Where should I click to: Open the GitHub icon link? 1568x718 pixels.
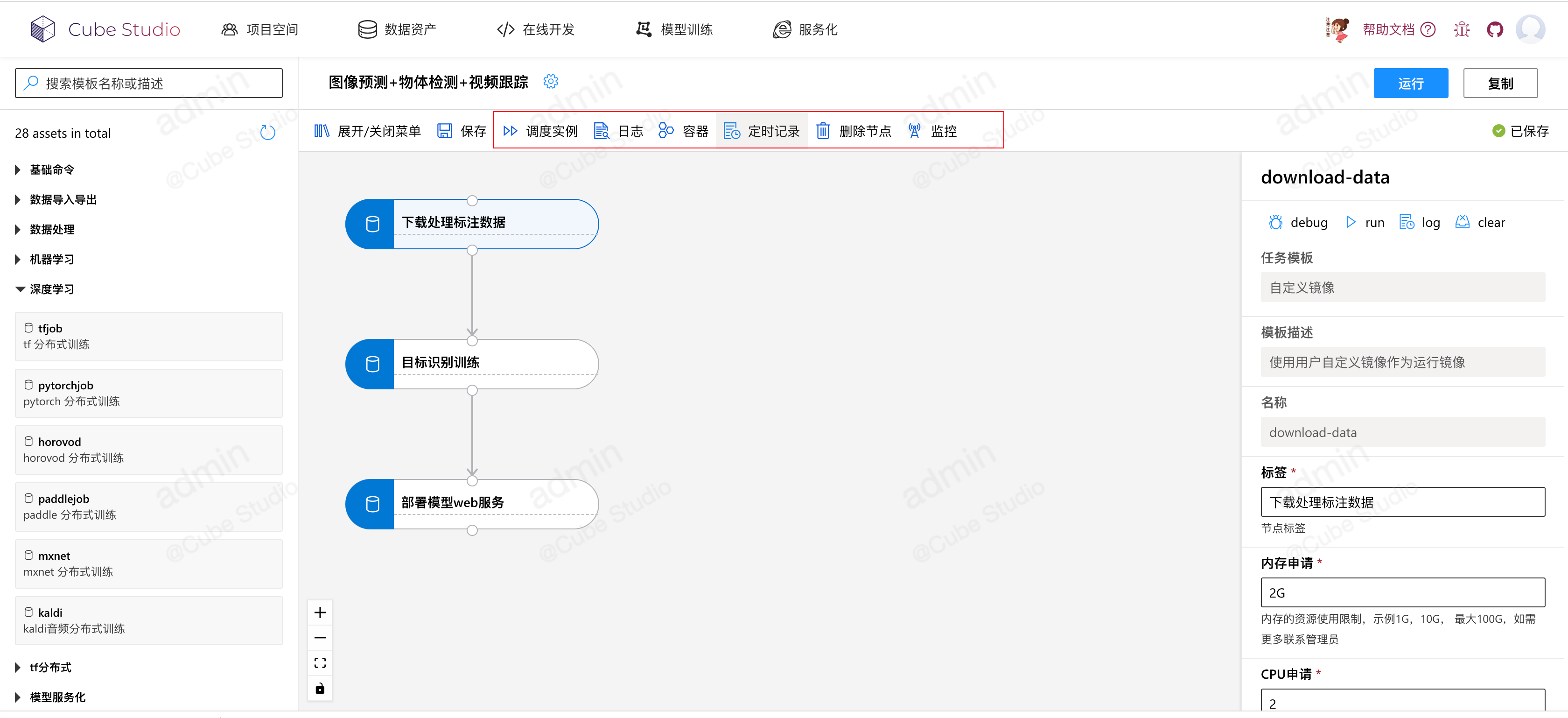click(x=1494, y=29)
